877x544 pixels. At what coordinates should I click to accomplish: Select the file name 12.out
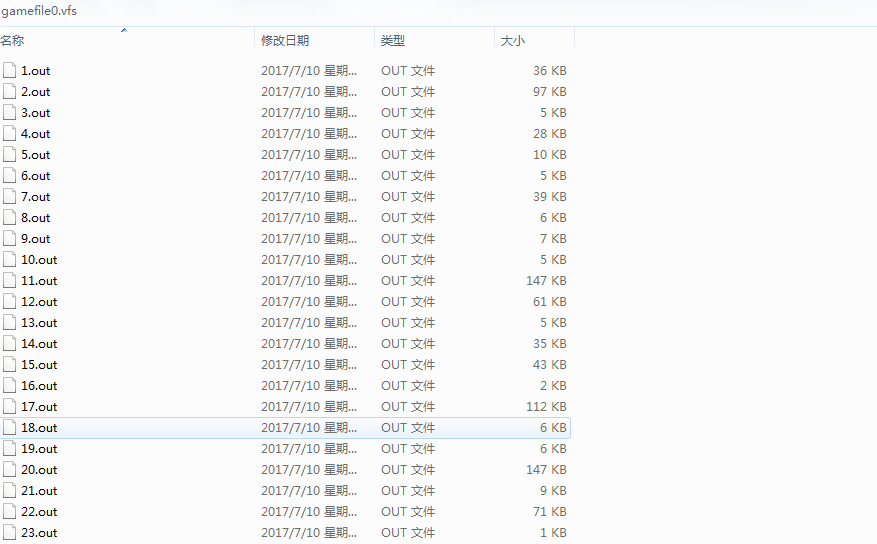tap(39, 302)
